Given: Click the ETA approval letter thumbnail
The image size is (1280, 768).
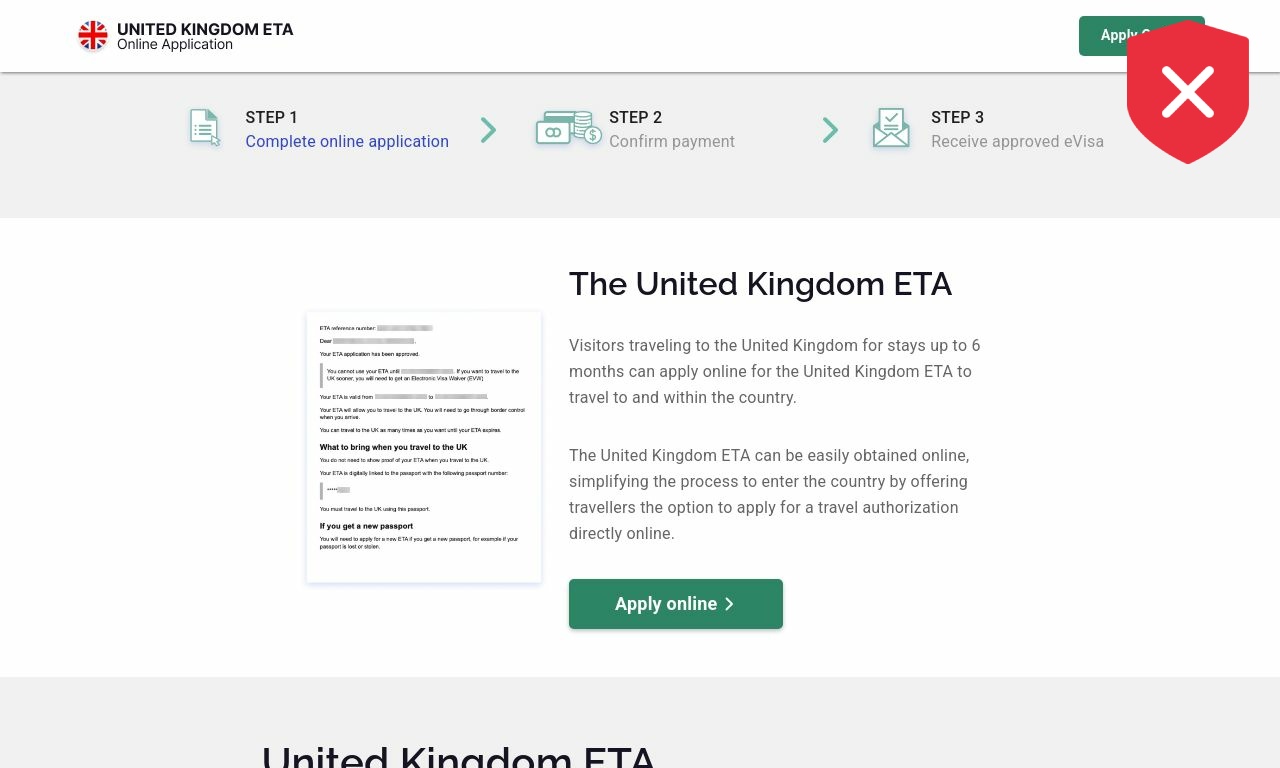Looking at the screenshot, I should pyautogui.click(x=424, y=447).
